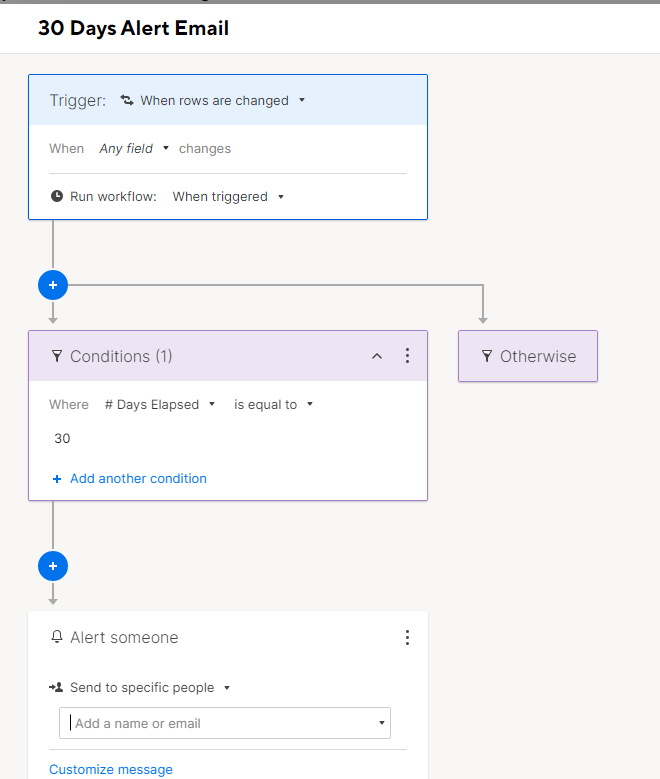Open the '# Days Elapsed' field dropdown
The image size is (660, 779).
(x=160, y=404)
